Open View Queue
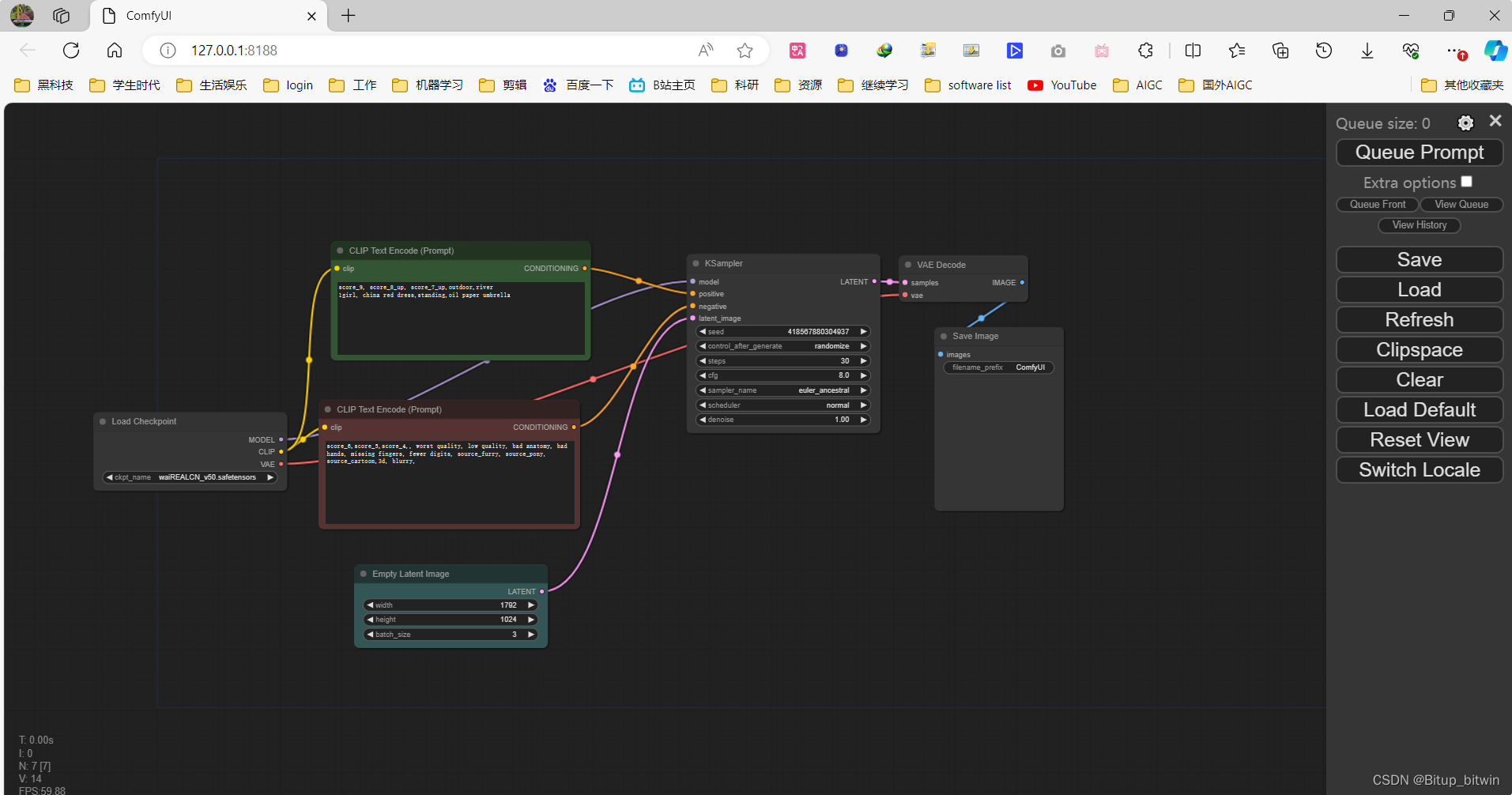The image size is (1512, 795). [x=1461, y=205]
